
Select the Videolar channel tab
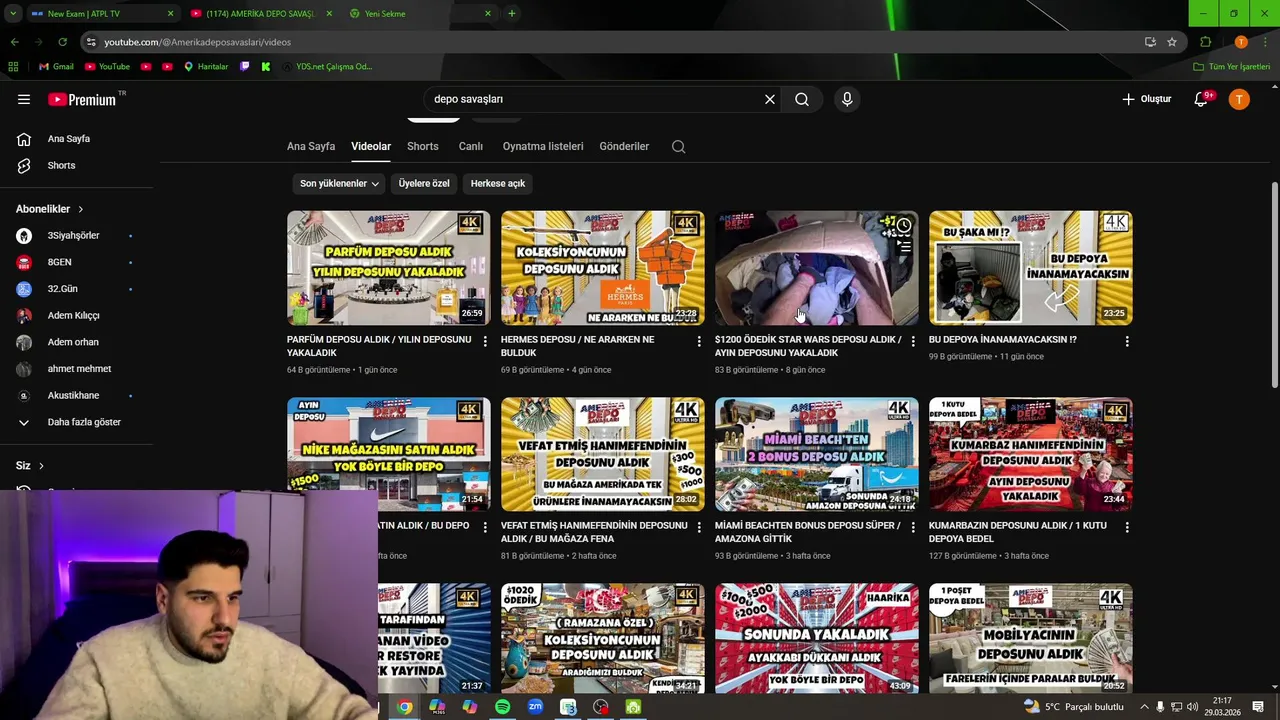tap(371, 146)
